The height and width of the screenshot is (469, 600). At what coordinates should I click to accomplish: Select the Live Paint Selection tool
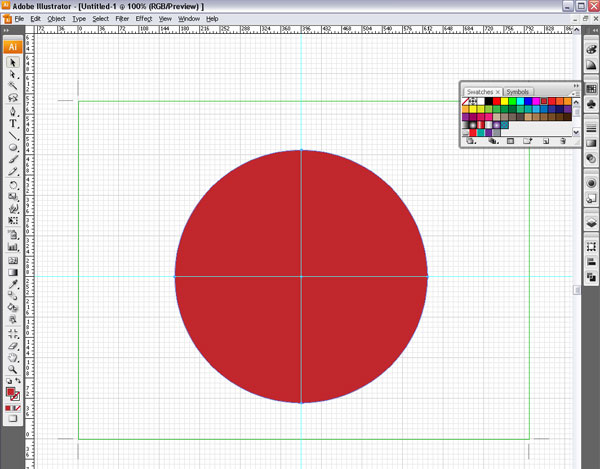[x=13, y=319]
